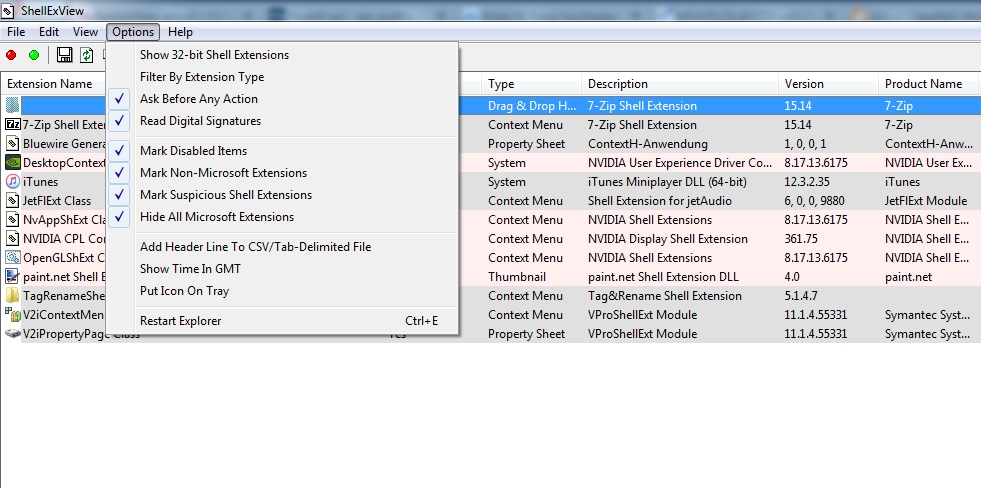This screenshot has width=981, height=488.
Task: Select the Thumbnail type cell
Action: pyautogui.click(x=517, y=277)
